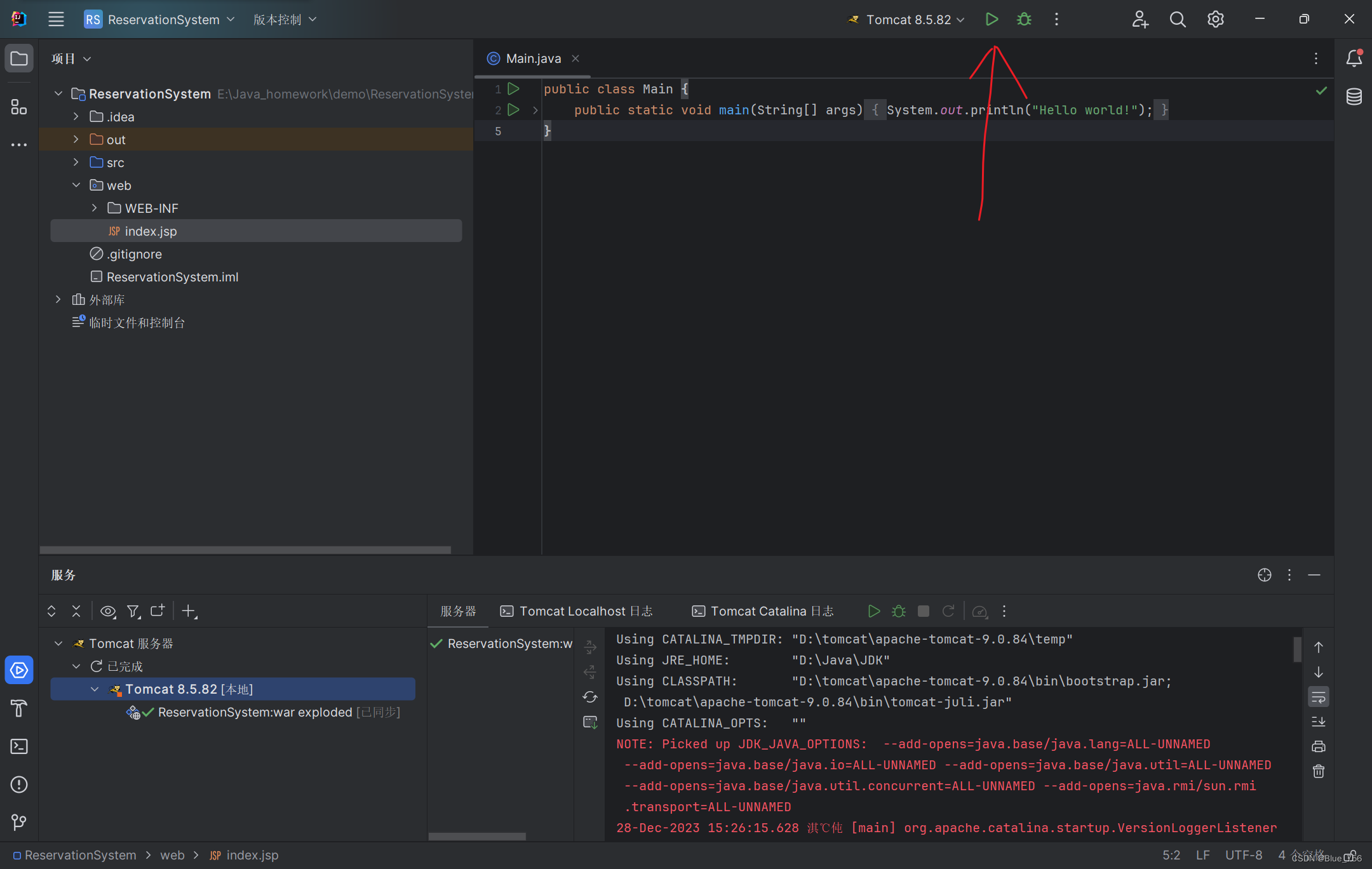
Task: Expand all services in Services toolbar
Action: click(51, 611)
